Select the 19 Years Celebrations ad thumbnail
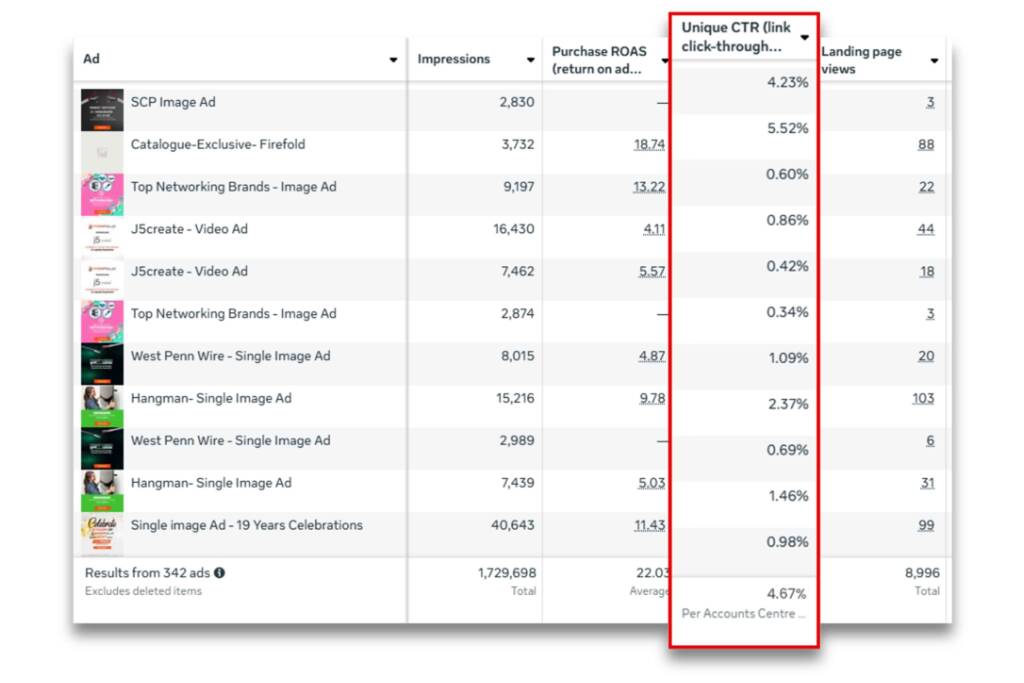Screen dimensions: 1024x683 (102, 533)
